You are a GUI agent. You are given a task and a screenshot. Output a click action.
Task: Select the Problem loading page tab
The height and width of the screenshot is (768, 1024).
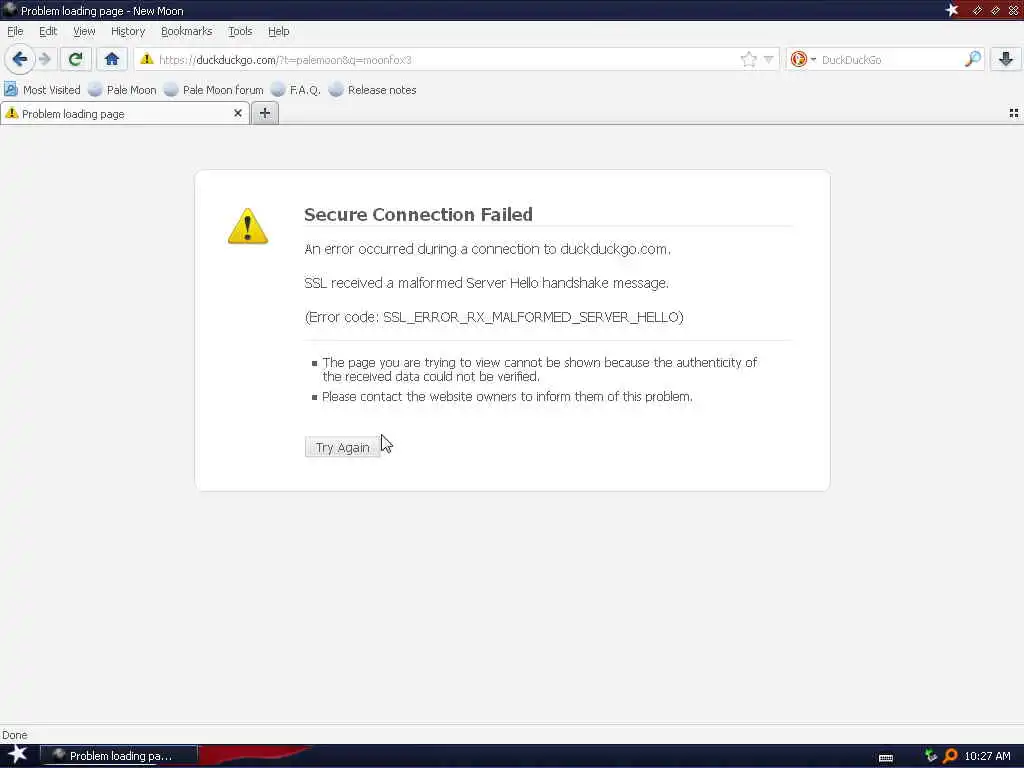click(x=124, y=114)
